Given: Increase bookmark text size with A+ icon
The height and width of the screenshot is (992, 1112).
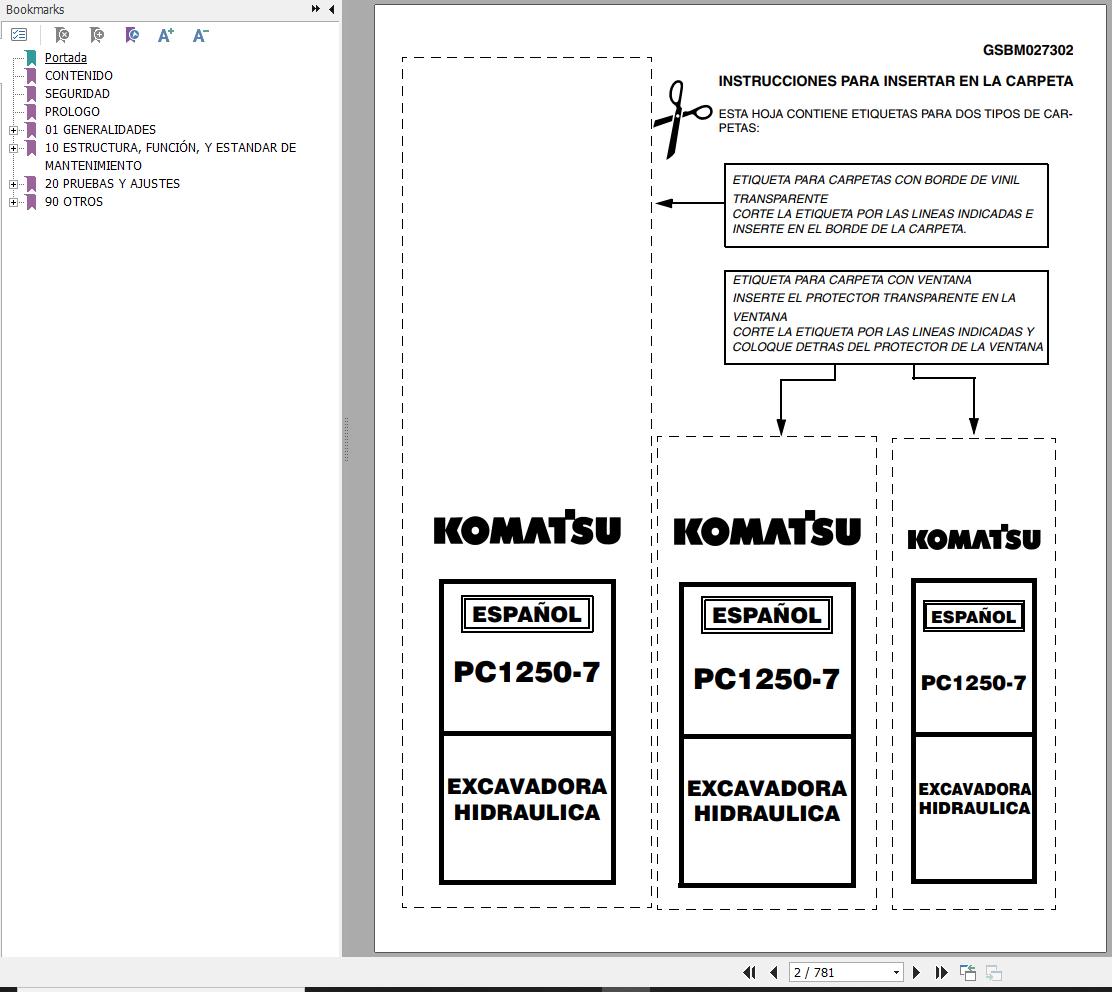Looking at the screenshot, I should [x=166, y=35].
